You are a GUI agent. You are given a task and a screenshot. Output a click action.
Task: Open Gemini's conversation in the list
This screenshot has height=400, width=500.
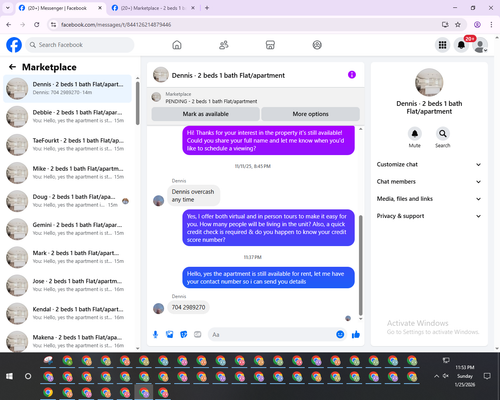point(67,229)
